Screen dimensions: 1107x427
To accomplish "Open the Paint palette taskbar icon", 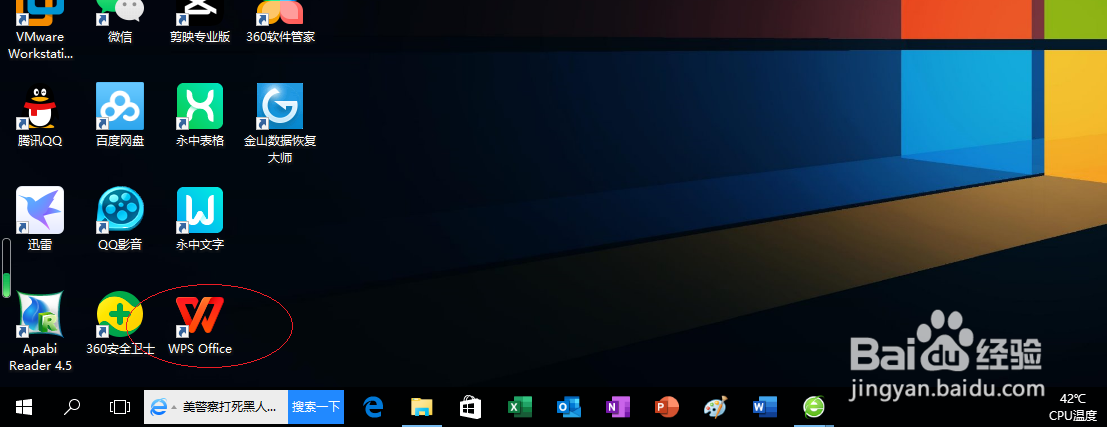I will coord(715,407).
